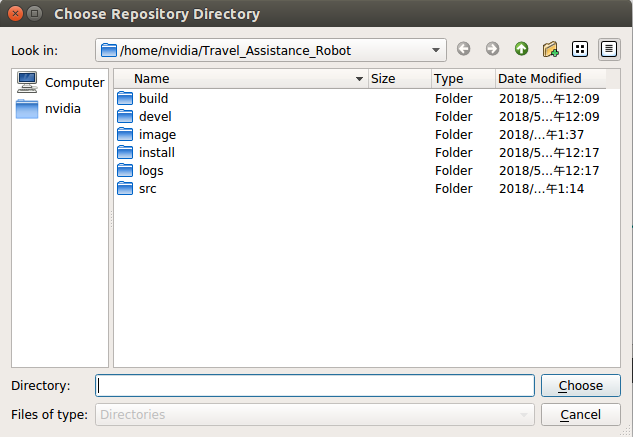Switch to detail view mode

[x=608, y=49]
